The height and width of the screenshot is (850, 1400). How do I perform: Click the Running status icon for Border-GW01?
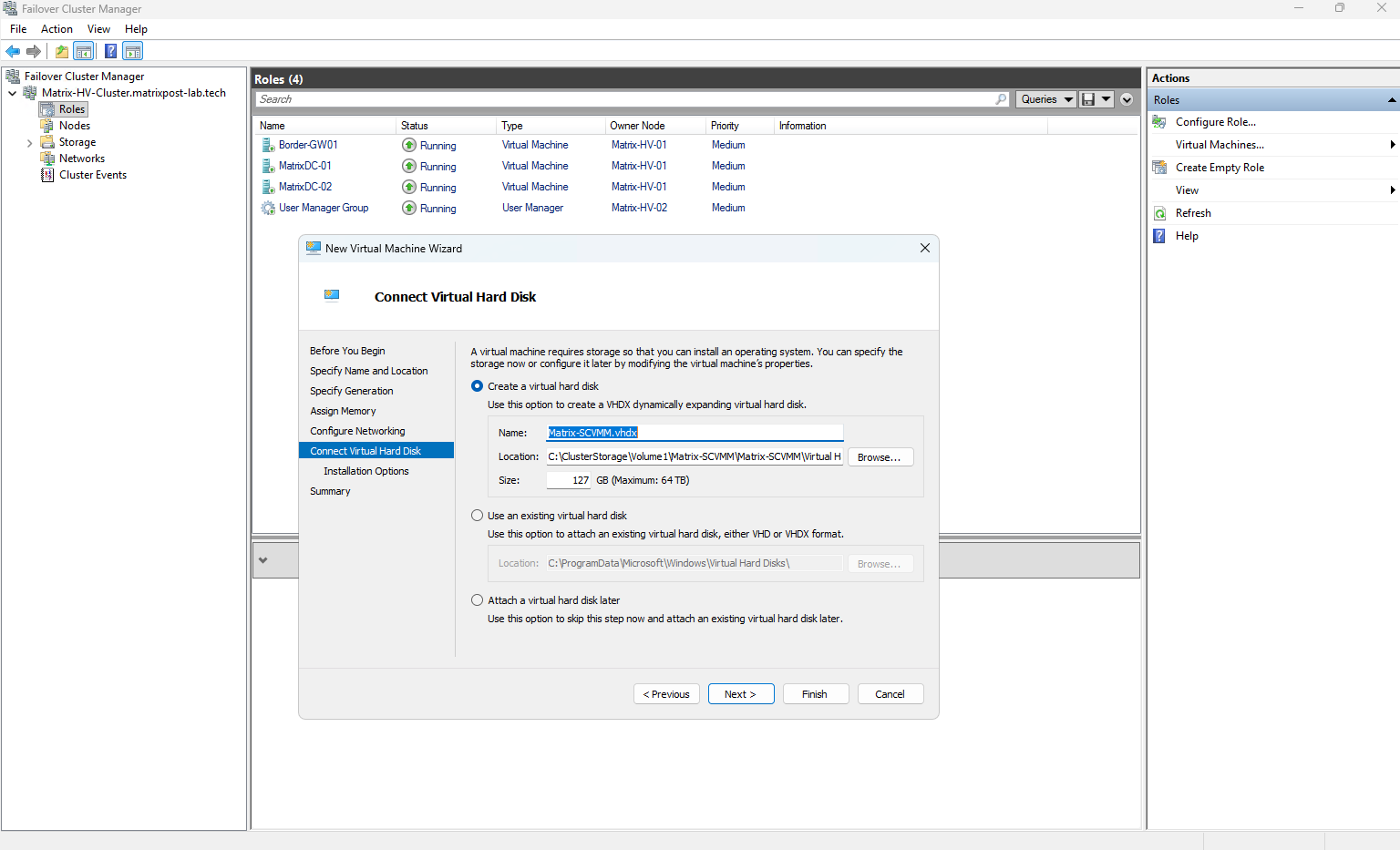[409, 145]
